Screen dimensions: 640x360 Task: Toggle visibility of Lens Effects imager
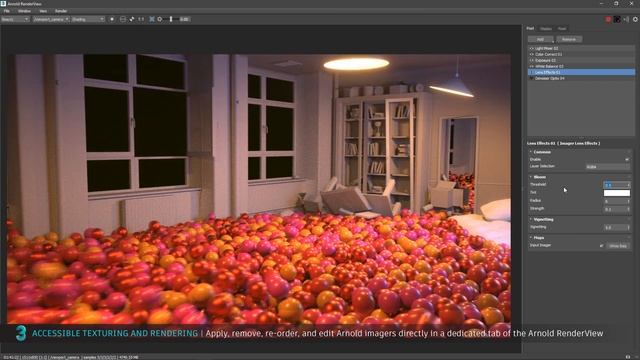pos(531,72)
